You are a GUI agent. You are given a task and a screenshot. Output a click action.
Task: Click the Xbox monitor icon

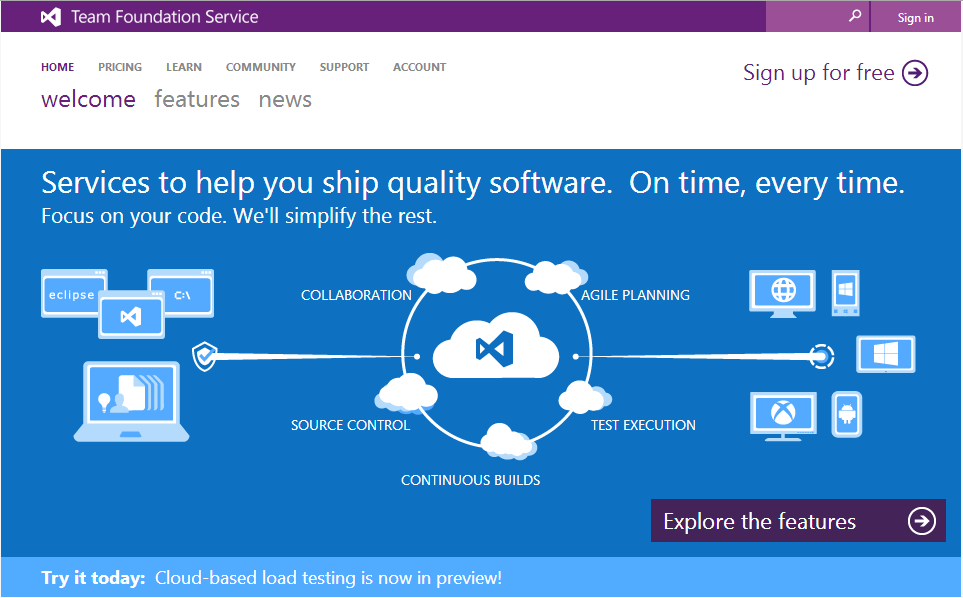[x=784, y=416]
